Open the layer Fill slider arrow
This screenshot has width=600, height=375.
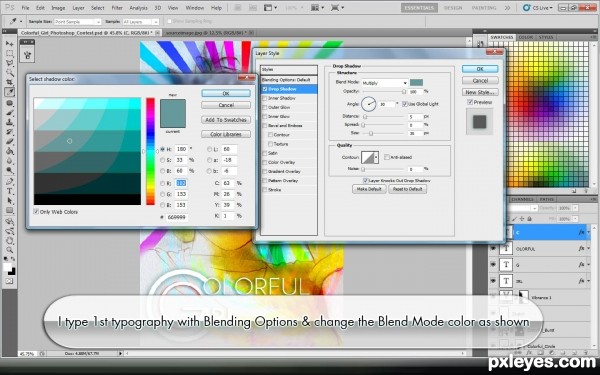pos(575,219)
